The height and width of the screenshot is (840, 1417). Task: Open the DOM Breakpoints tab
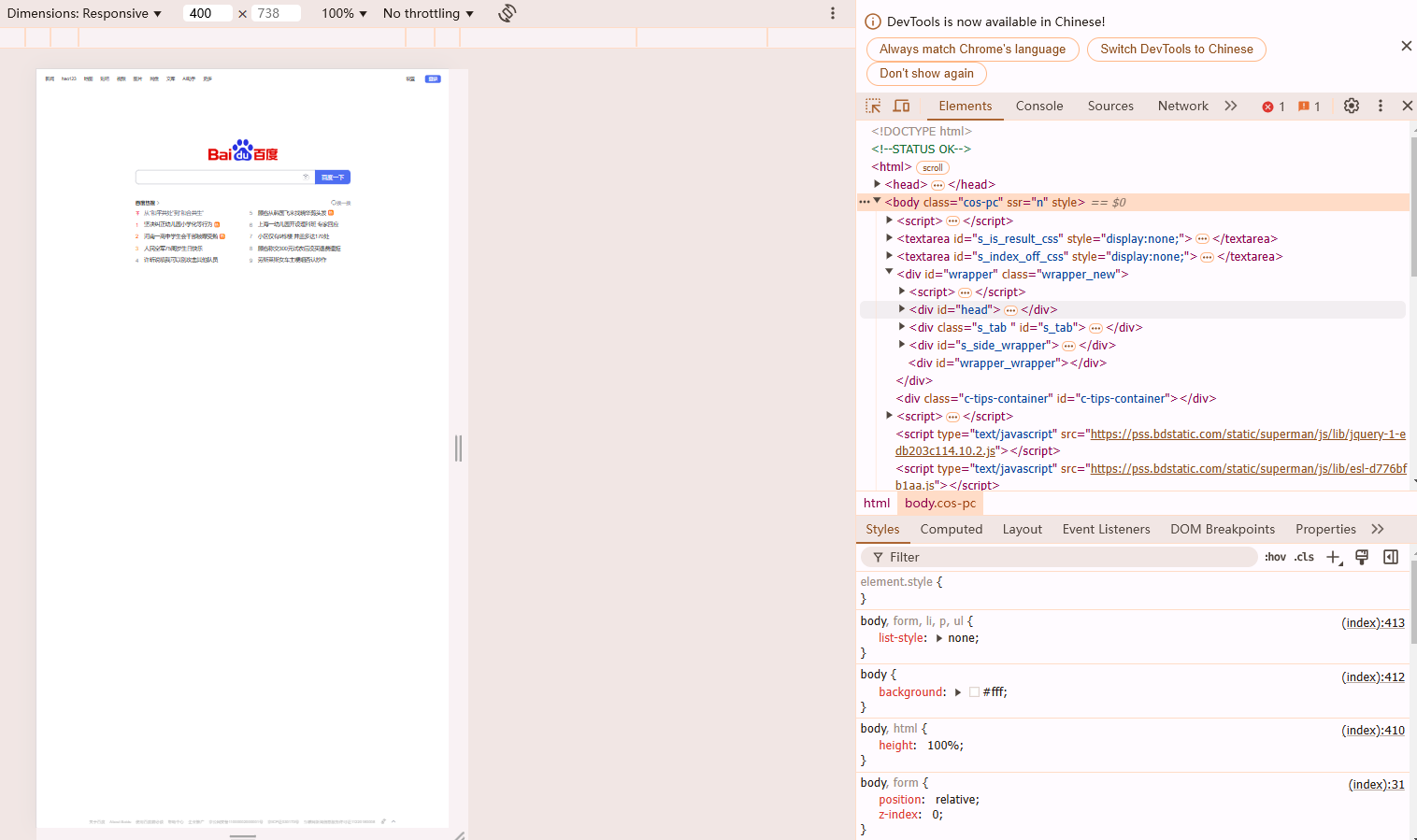click(1222, 529)
